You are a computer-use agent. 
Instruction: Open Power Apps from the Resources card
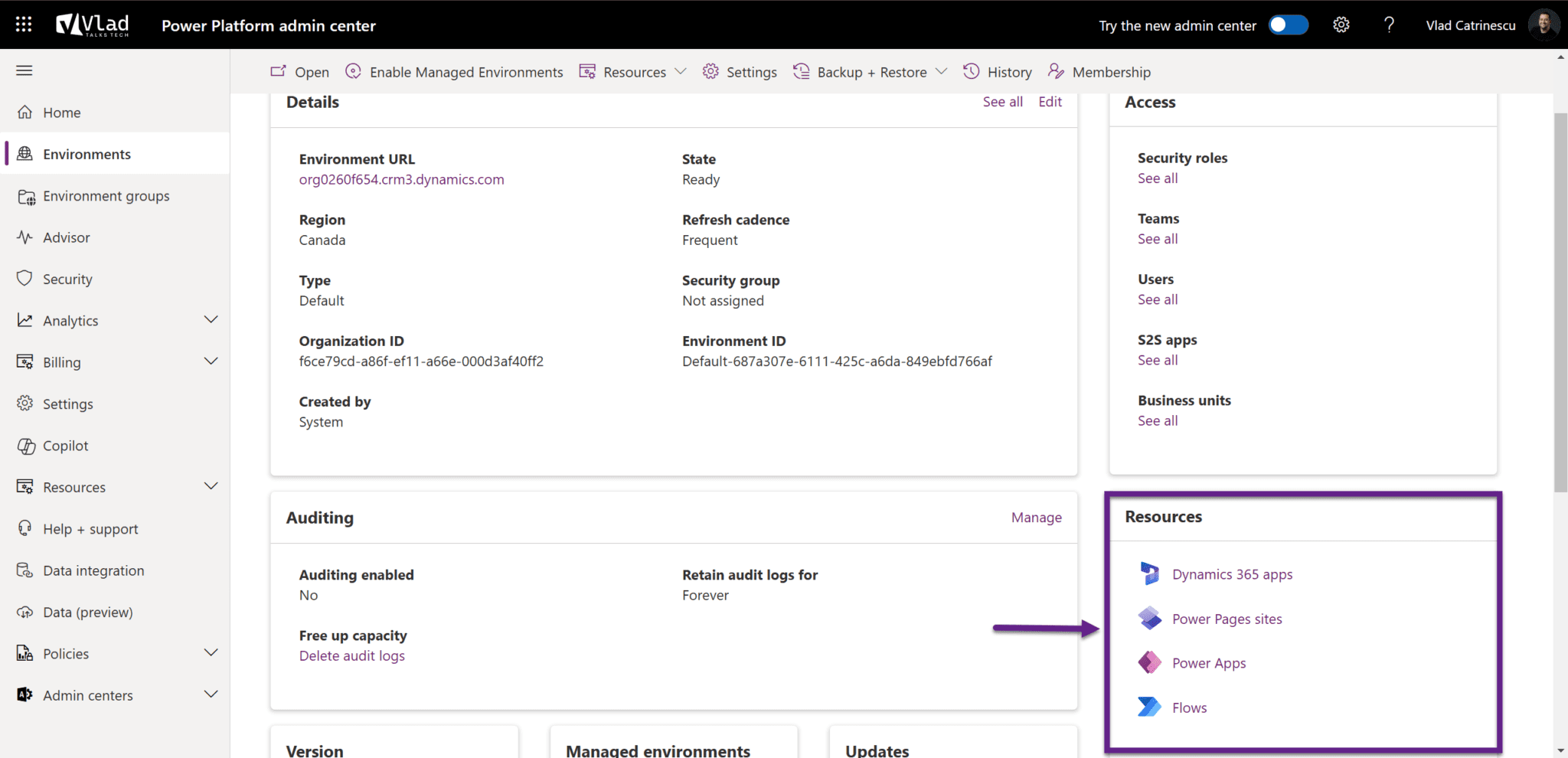click(1209, 662)
